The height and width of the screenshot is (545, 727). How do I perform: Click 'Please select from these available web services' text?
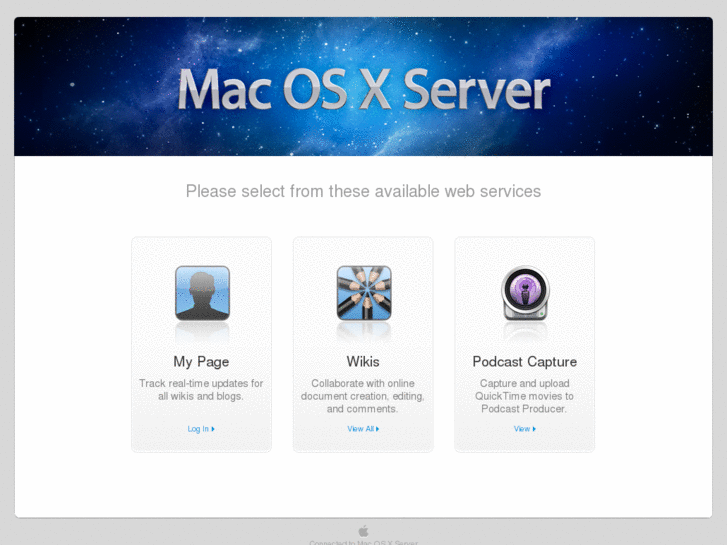(x=364, y=191)
